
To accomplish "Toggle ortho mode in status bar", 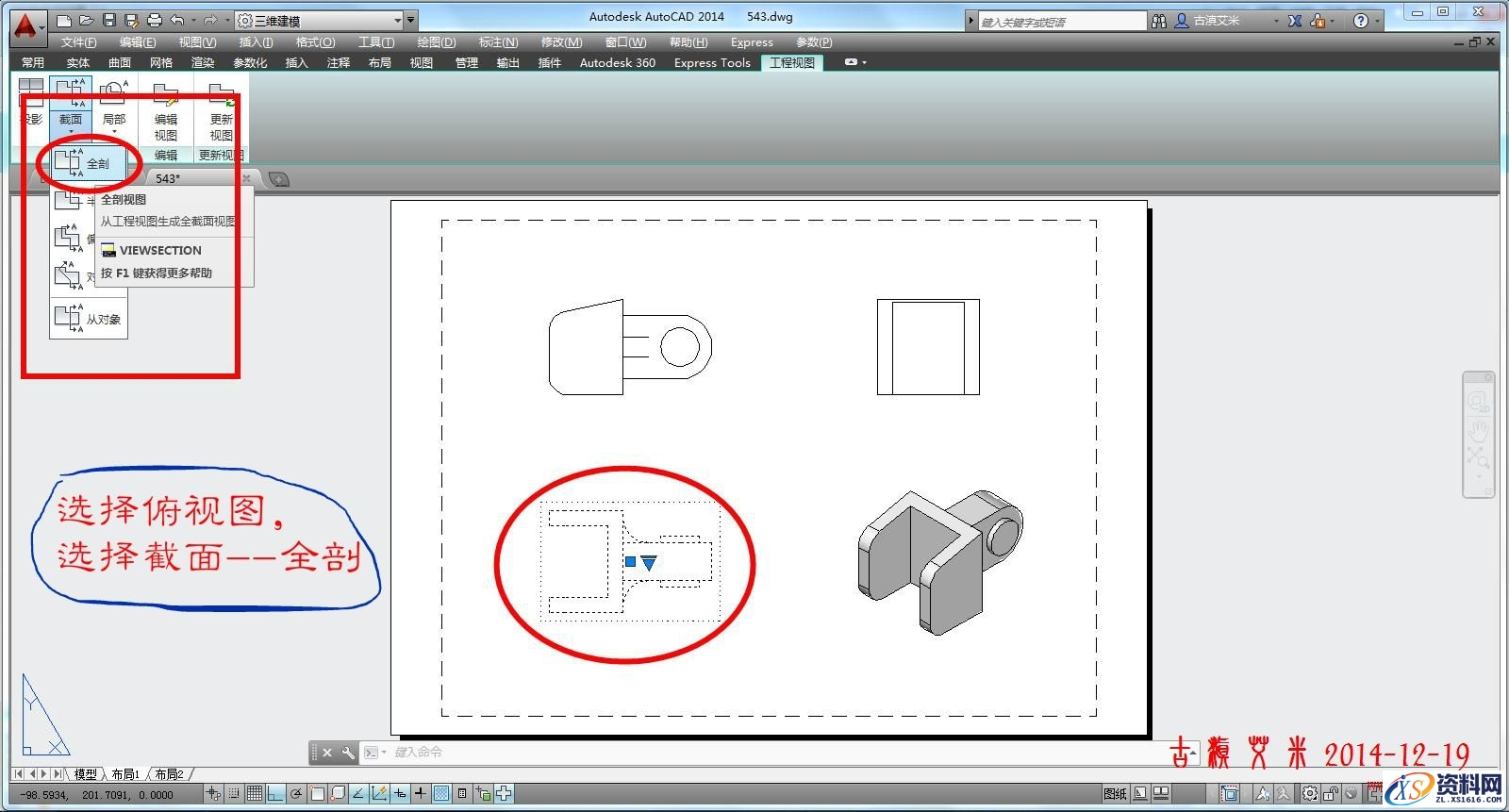I will coord(274,794).
